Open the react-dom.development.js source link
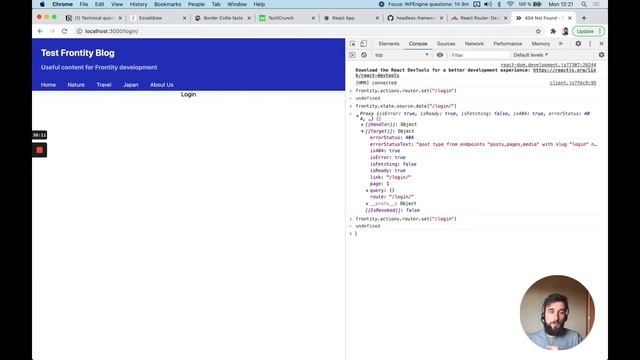Screen dimensions: 640x360 pyautogui.click(x=548, y=65)
